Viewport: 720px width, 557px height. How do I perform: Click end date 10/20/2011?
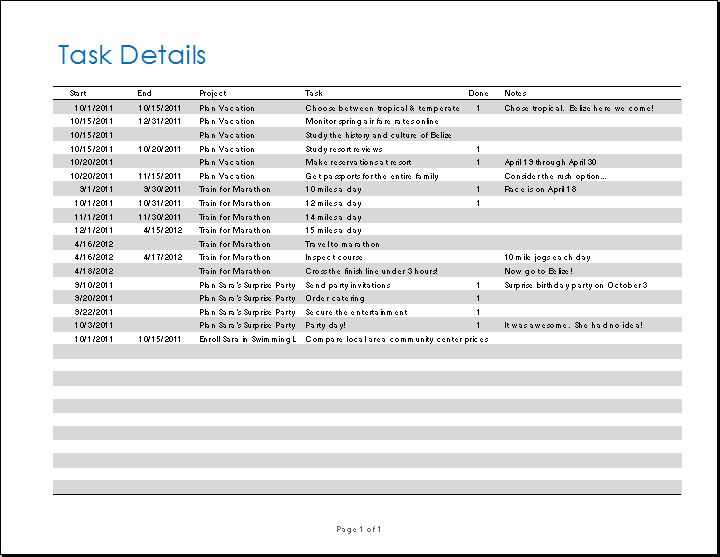point(159,149)
